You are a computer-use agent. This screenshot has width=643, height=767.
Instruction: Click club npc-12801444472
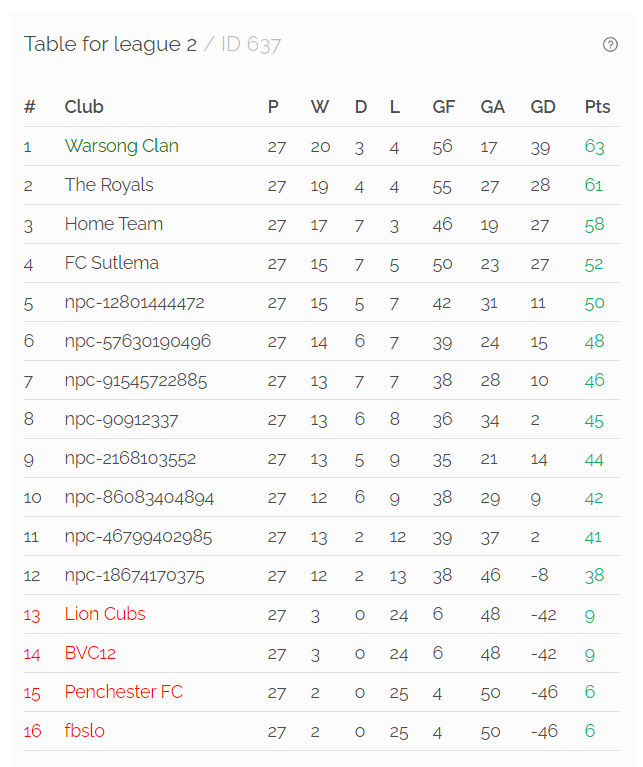coord(134,302)
